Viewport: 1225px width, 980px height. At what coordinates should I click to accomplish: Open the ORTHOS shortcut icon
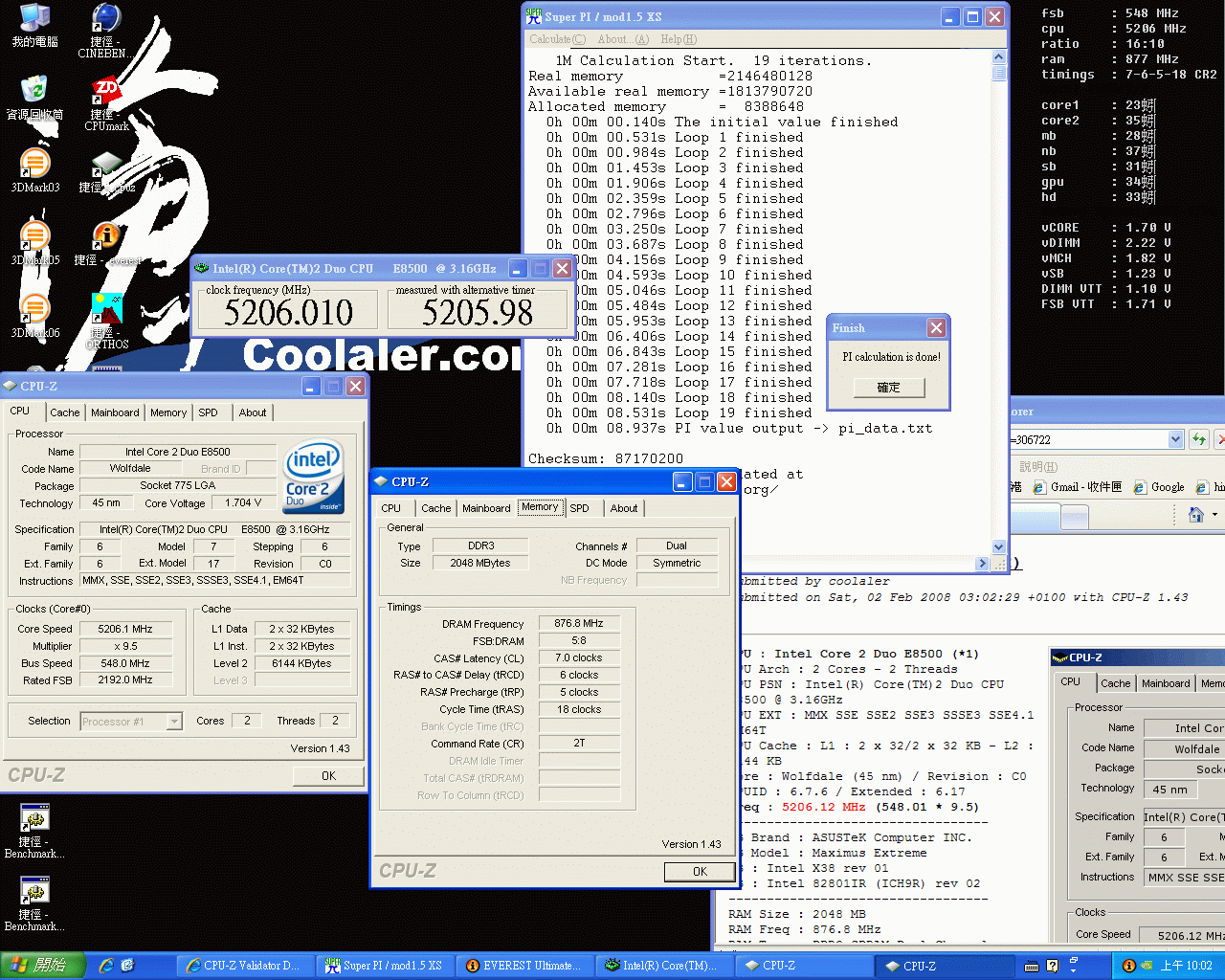coord(106,322)
